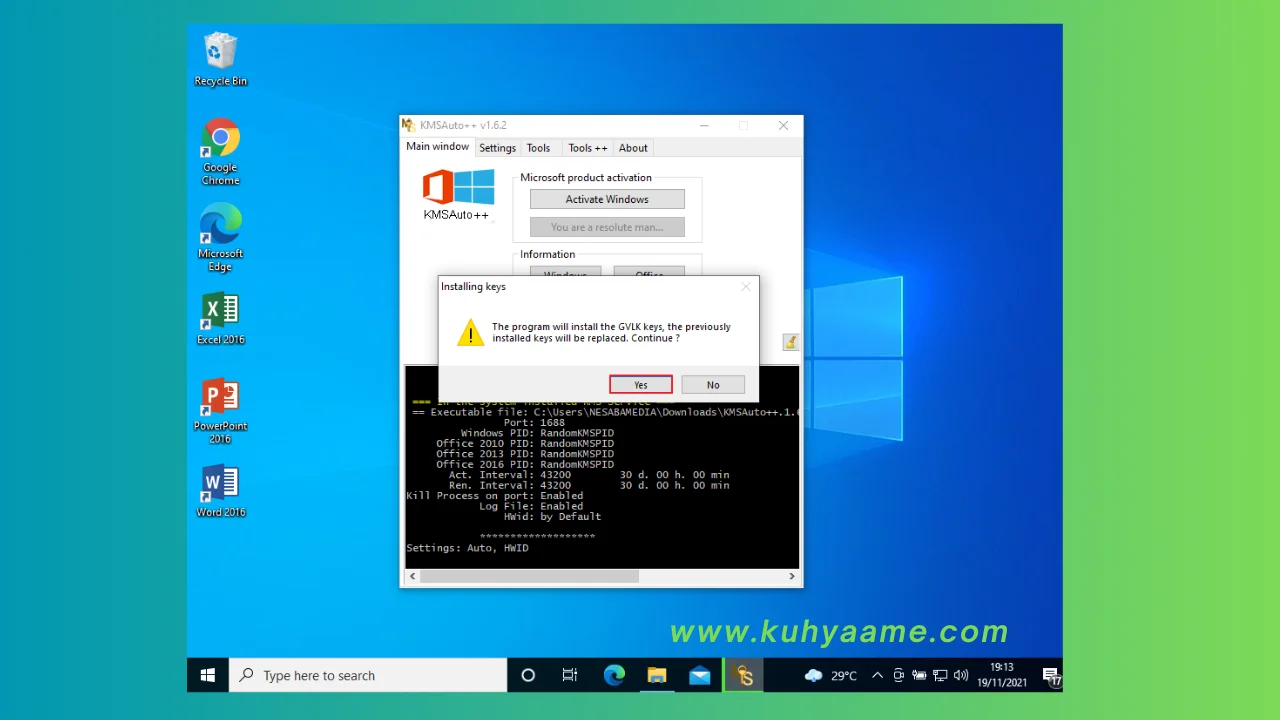Open the notification center with 17 notifications
Image resolution: width=1280 pixels, height=720 pixels.
pyautogui.click(x=1050, y=676)
